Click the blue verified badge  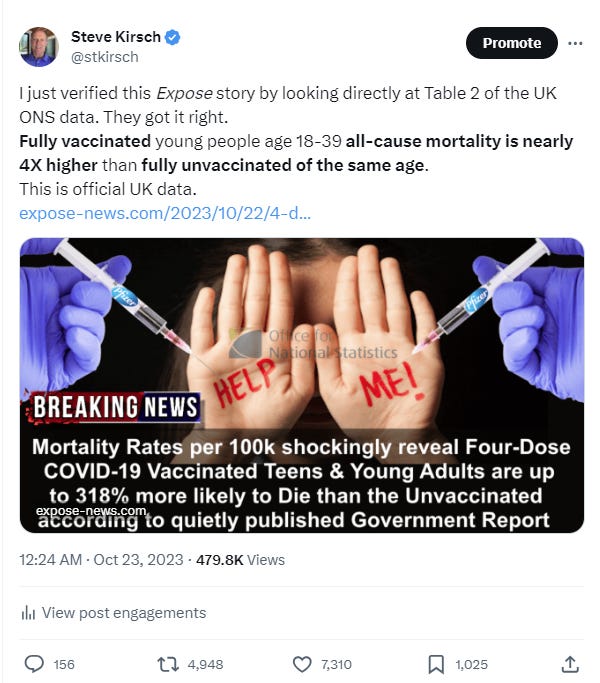[173, 37]
